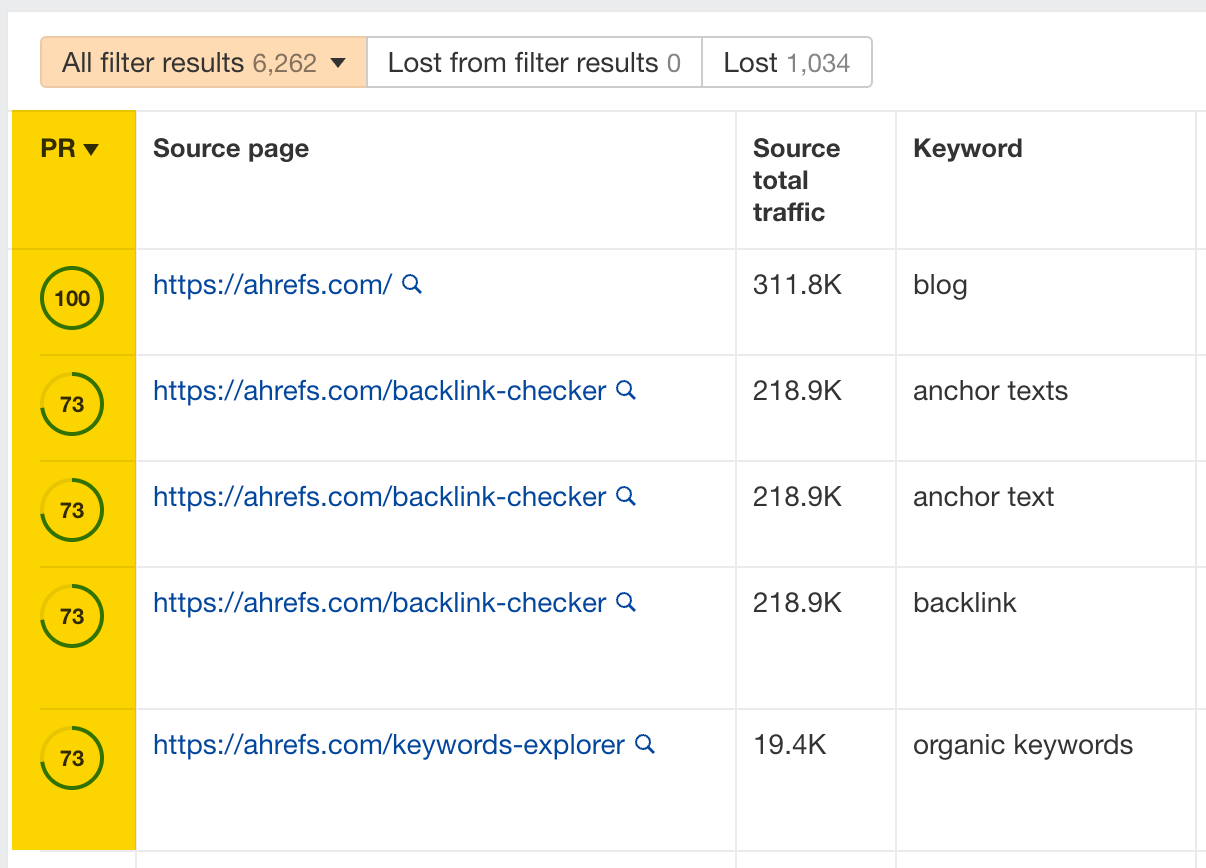Select the Lost tab showing 1,034
The image size is (1206, 868).
787,62
